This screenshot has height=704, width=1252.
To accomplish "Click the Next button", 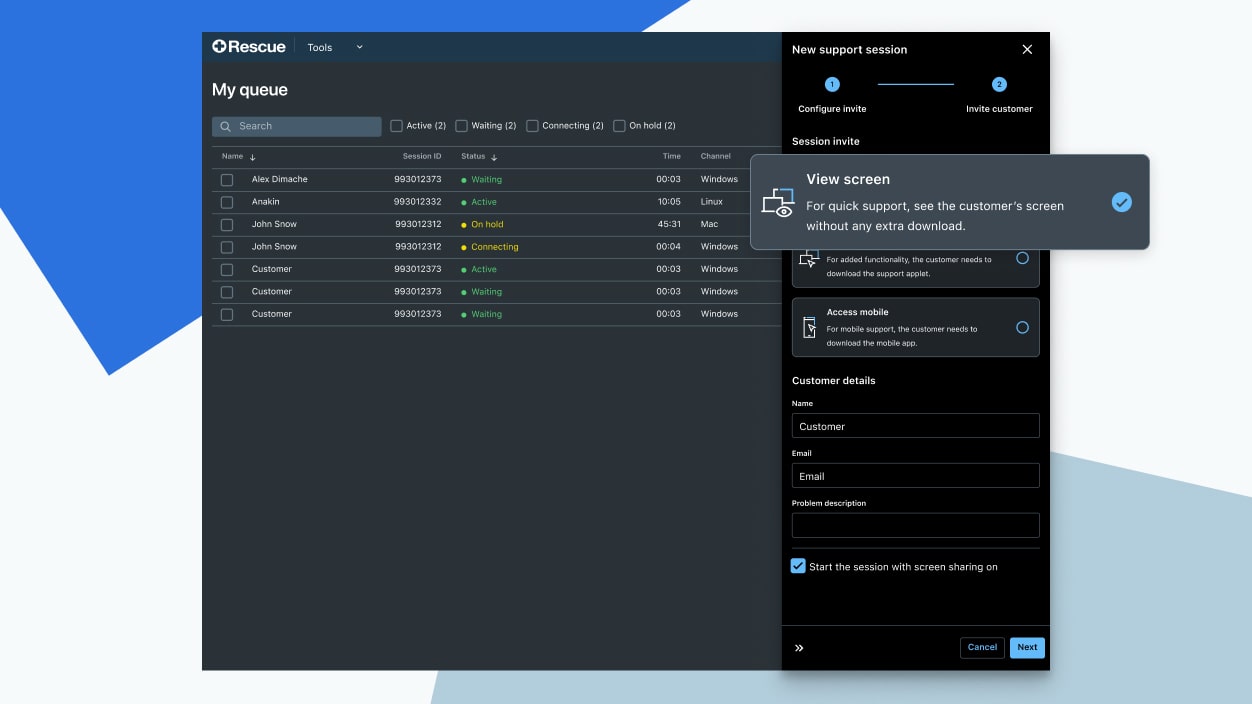I will (x=1026, y=647).
